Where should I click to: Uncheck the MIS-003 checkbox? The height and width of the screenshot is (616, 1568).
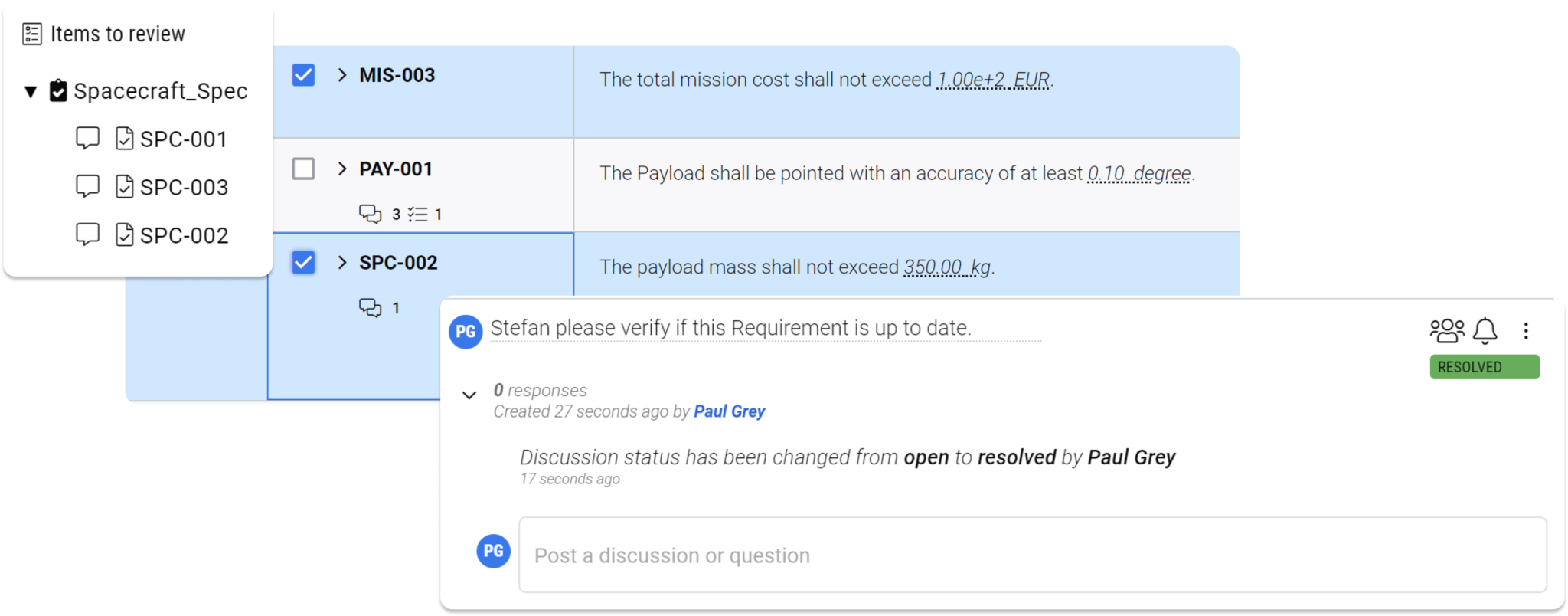pos(303,75)
